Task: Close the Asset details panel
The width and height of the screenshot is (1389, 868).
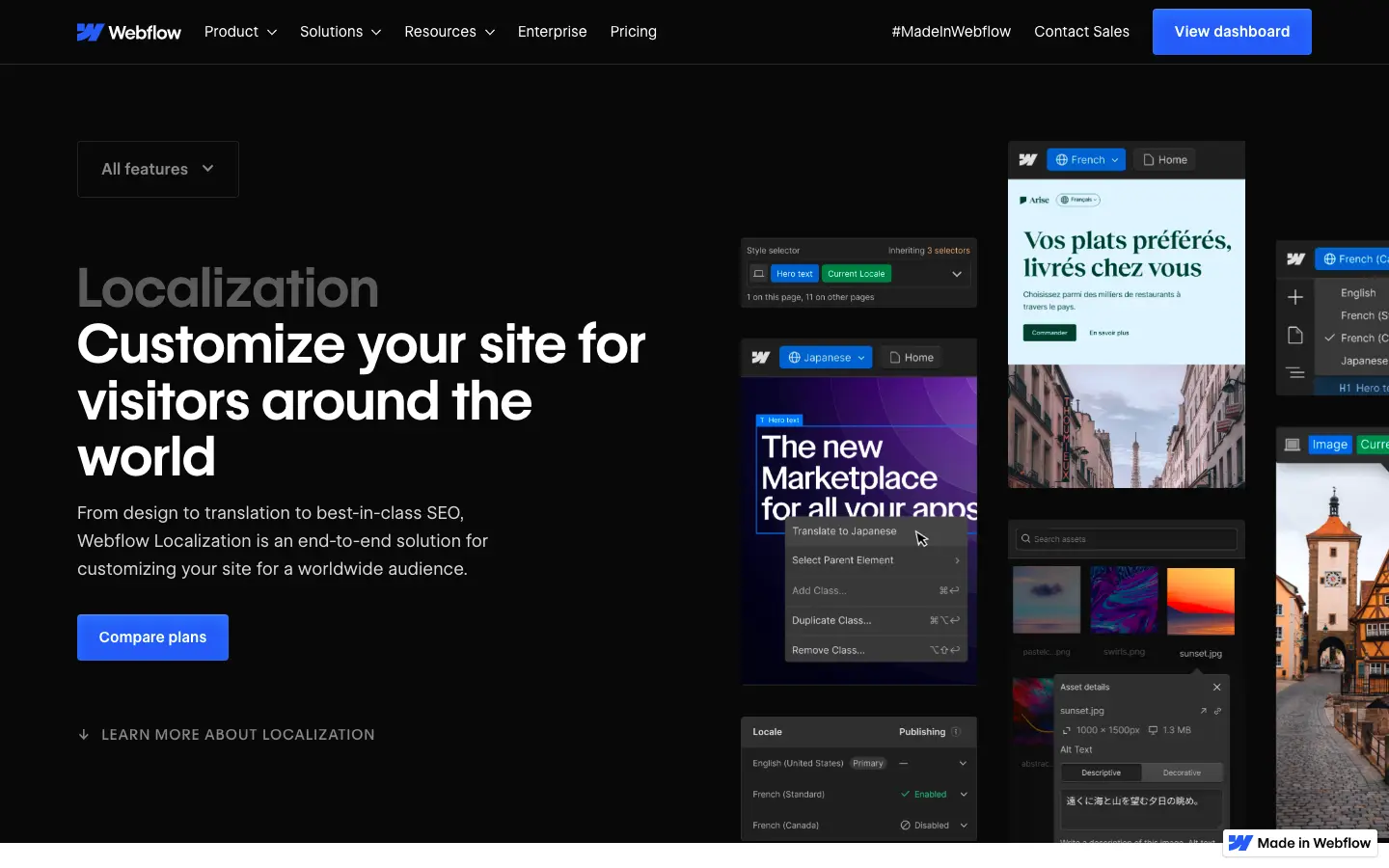Action: pyautogui.click(x=1217, y=688)
